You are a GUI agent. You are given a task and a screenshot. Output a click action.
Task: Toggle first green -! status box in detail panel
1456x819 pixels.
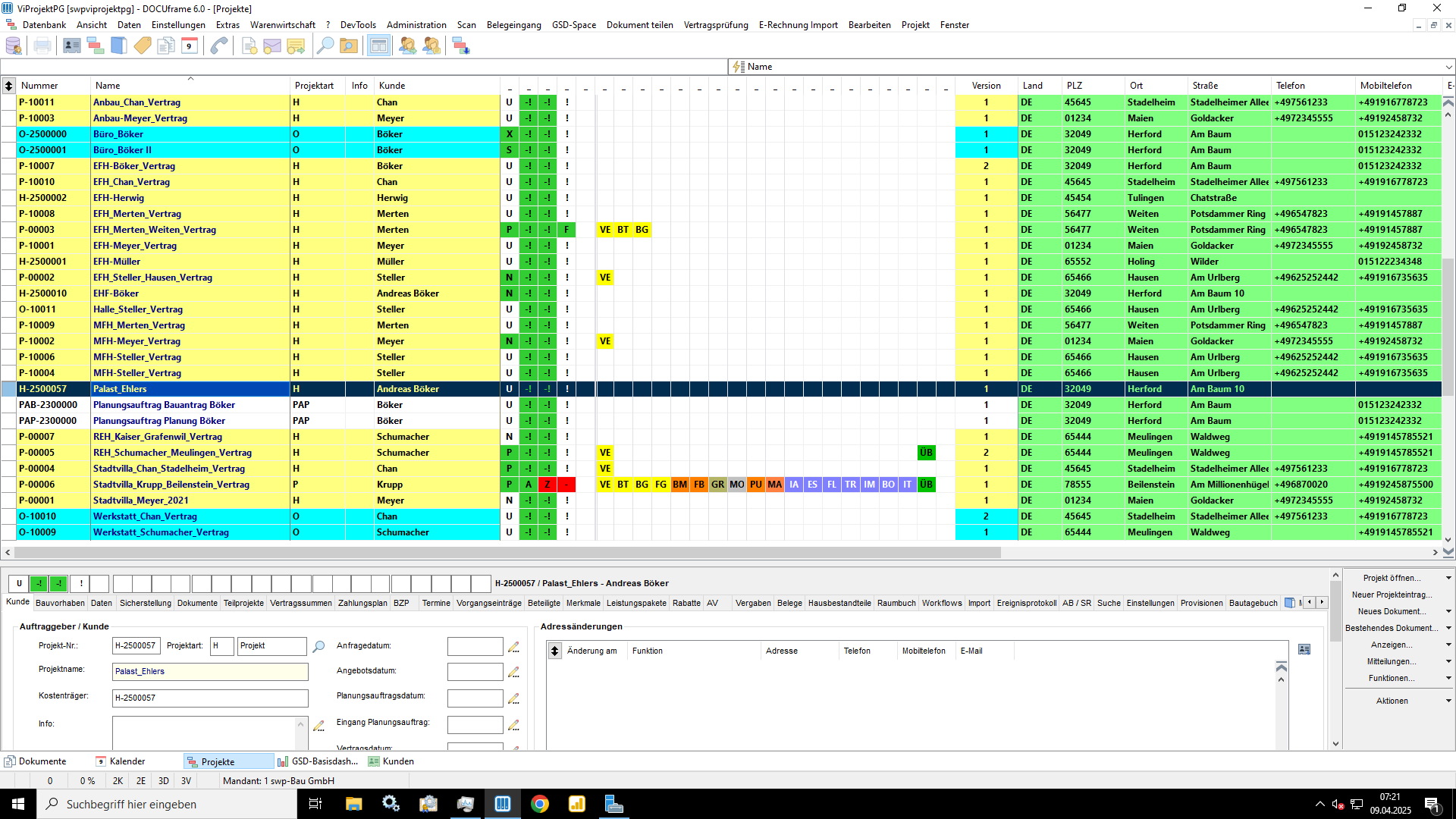[39, 584]
